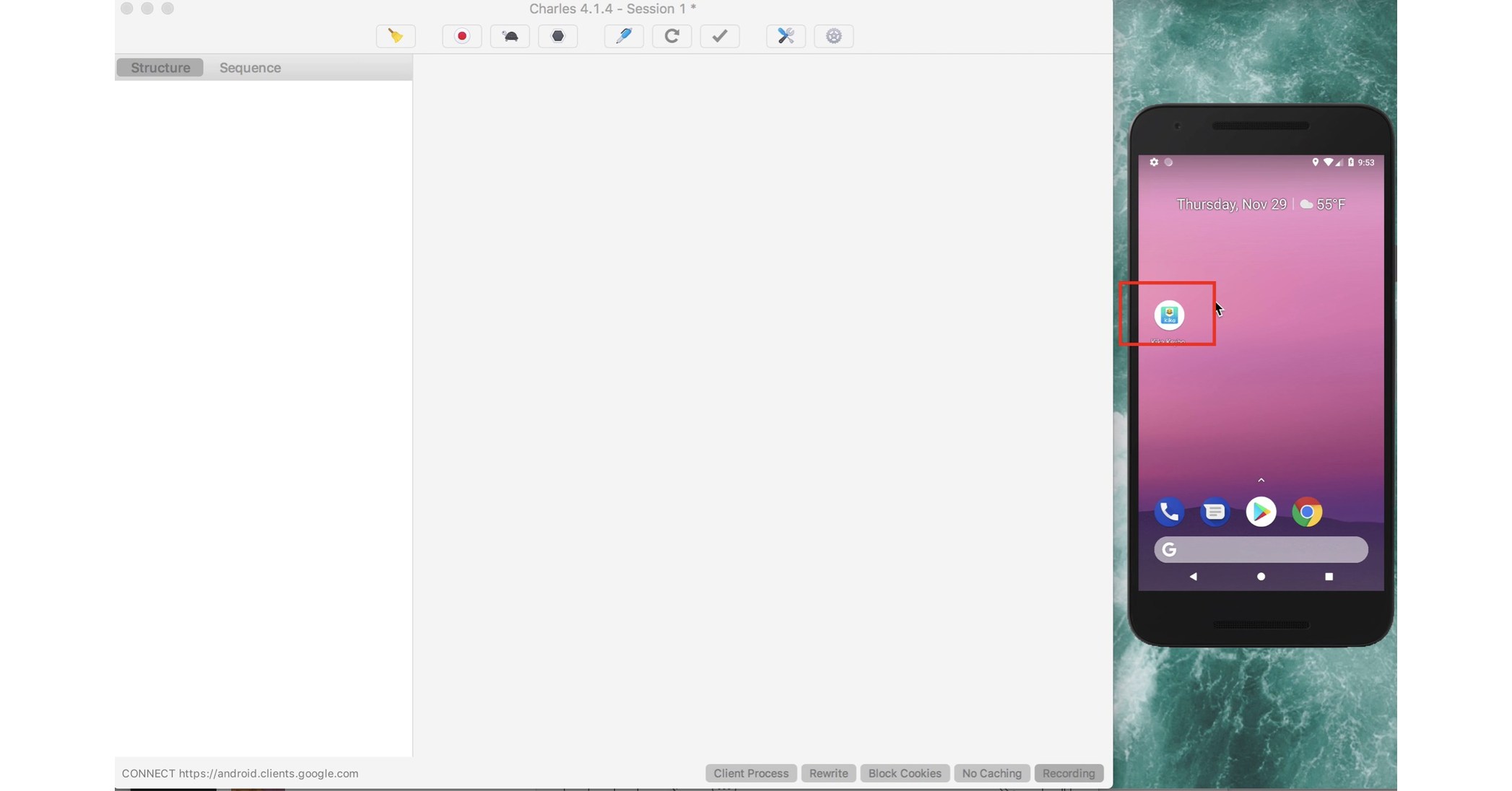The image size is (1512, 791).
Task: Open the Tools wrench icon
Action: click(786, 36)
